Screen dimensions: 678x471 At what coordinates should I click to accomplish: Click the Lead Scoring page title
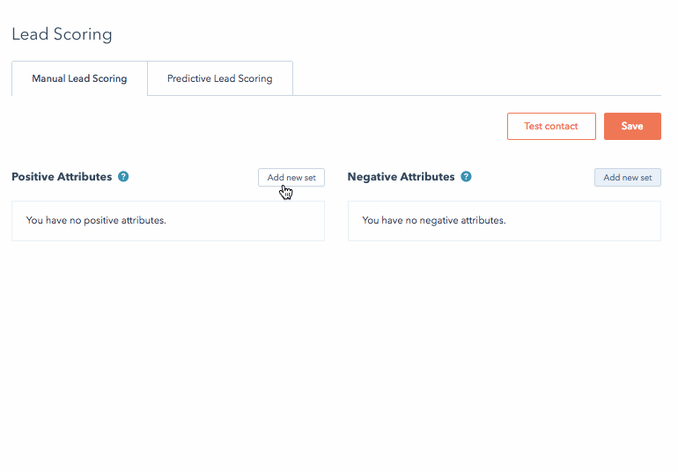pos(62,34)
